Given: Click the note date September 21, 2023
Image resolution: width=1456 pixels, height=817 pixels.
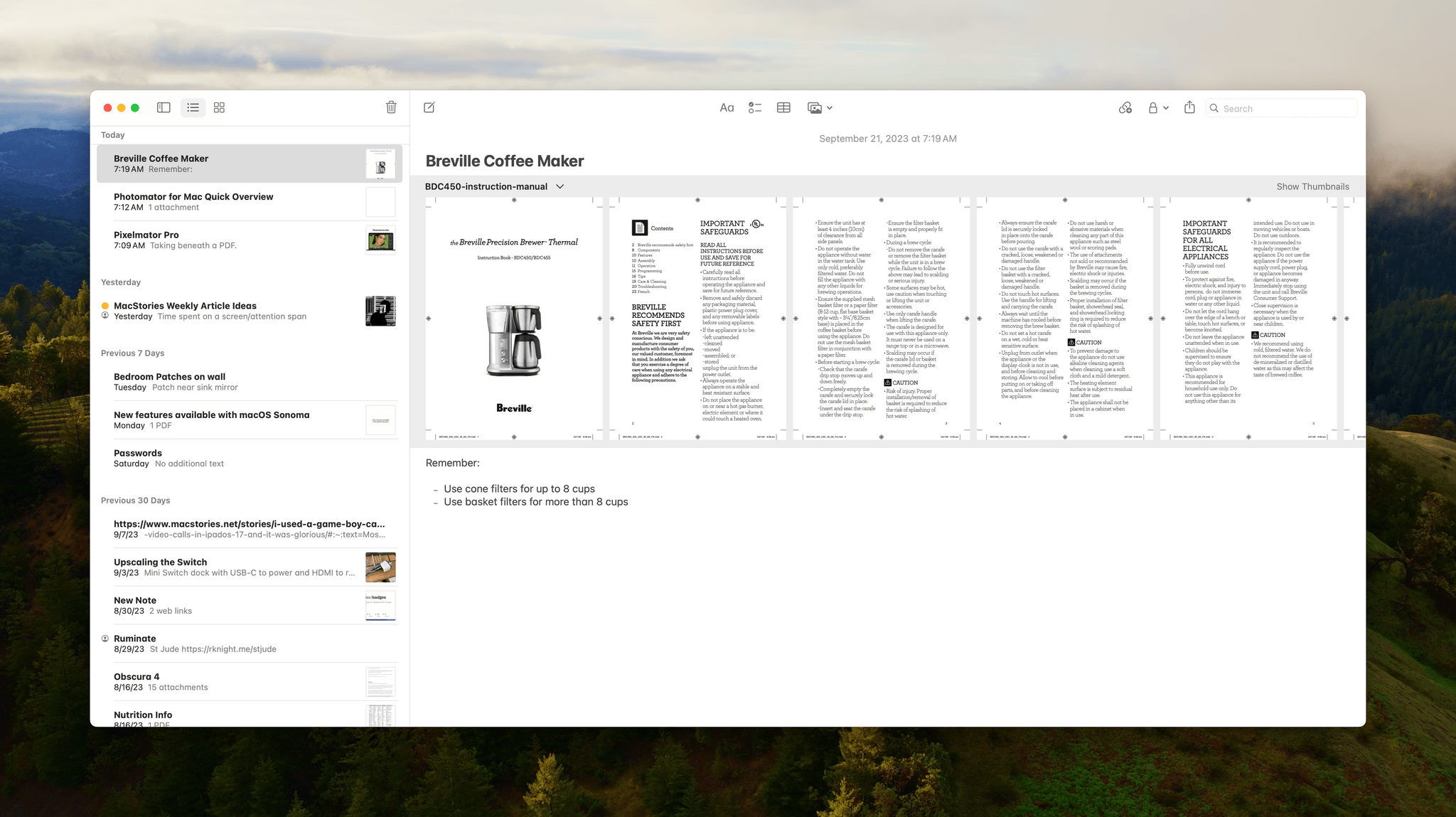Looking at the screenshot, I should pyautogui.click(x=887, y=139).
